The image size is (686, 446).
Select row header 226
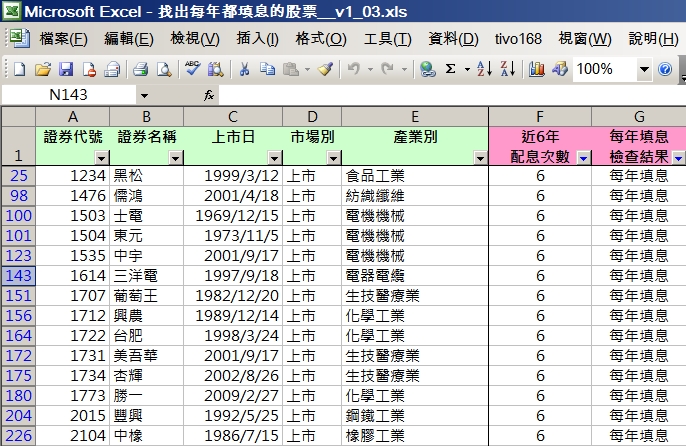point(18,436)
